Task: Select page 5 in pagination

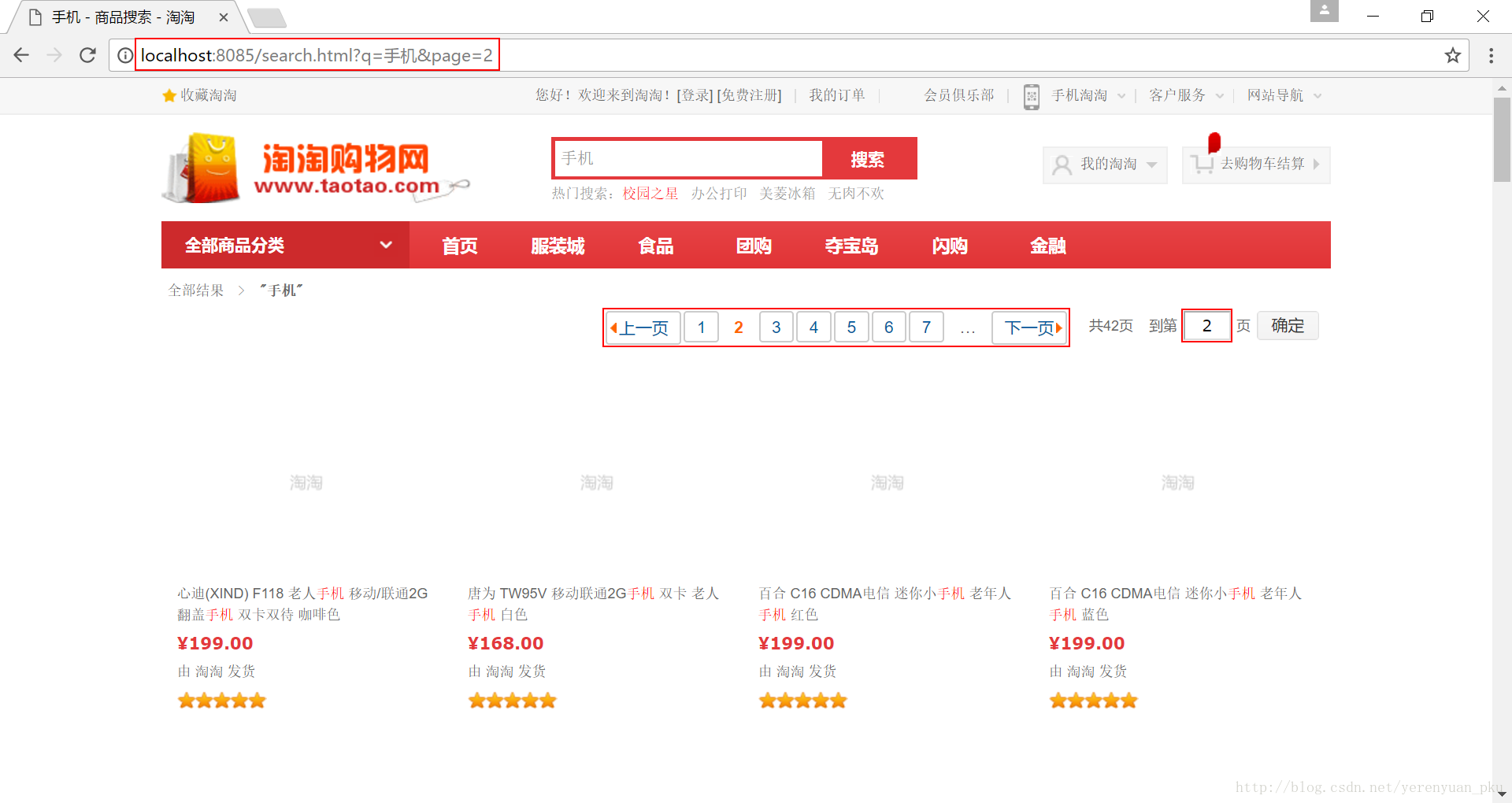Action: tap(851, 327)
